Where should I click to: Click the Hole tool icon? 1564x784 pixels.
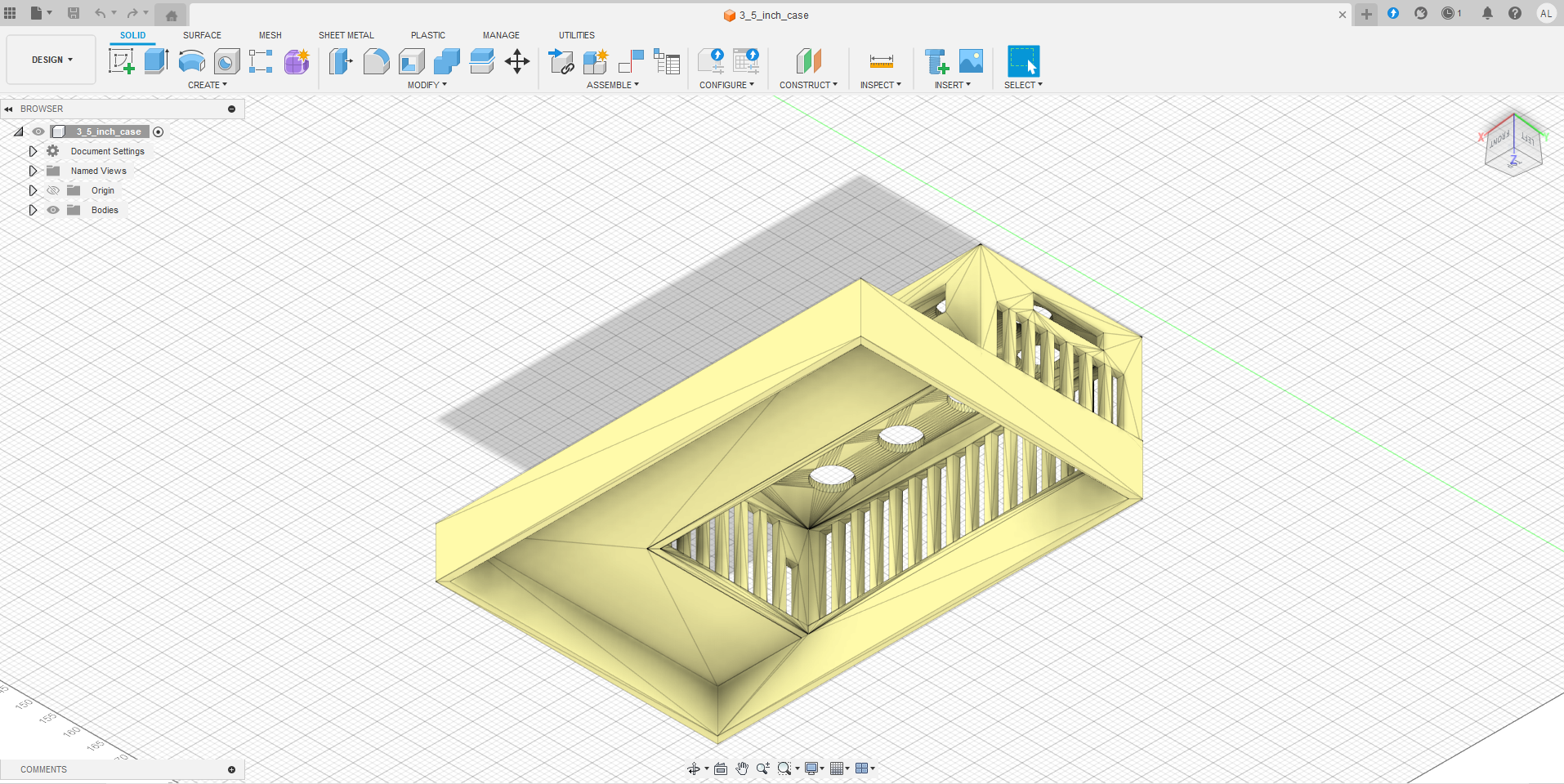point(226,61)
